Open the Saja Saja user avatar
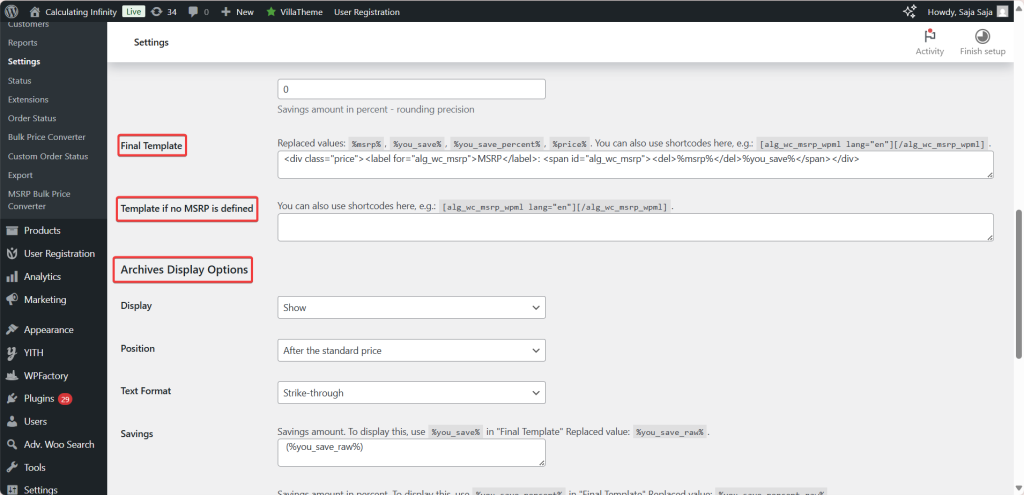The width and height of the screenshot is (1024, 495). pos(1002,12)
